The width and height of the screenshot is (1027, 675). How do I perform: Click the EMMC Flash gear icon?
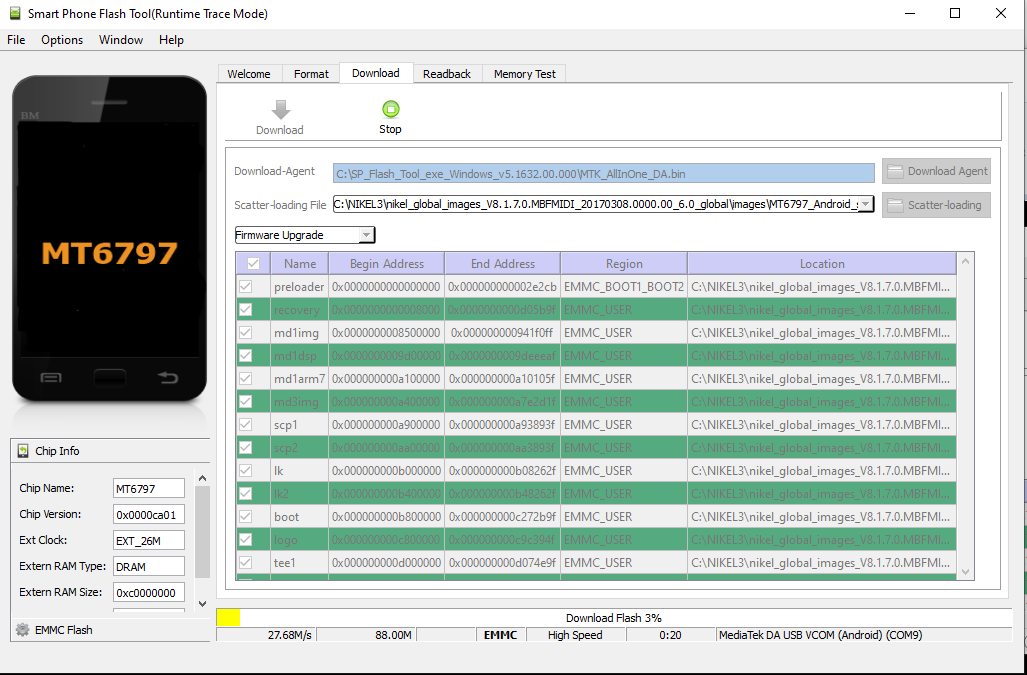click(x=22, y=630)
